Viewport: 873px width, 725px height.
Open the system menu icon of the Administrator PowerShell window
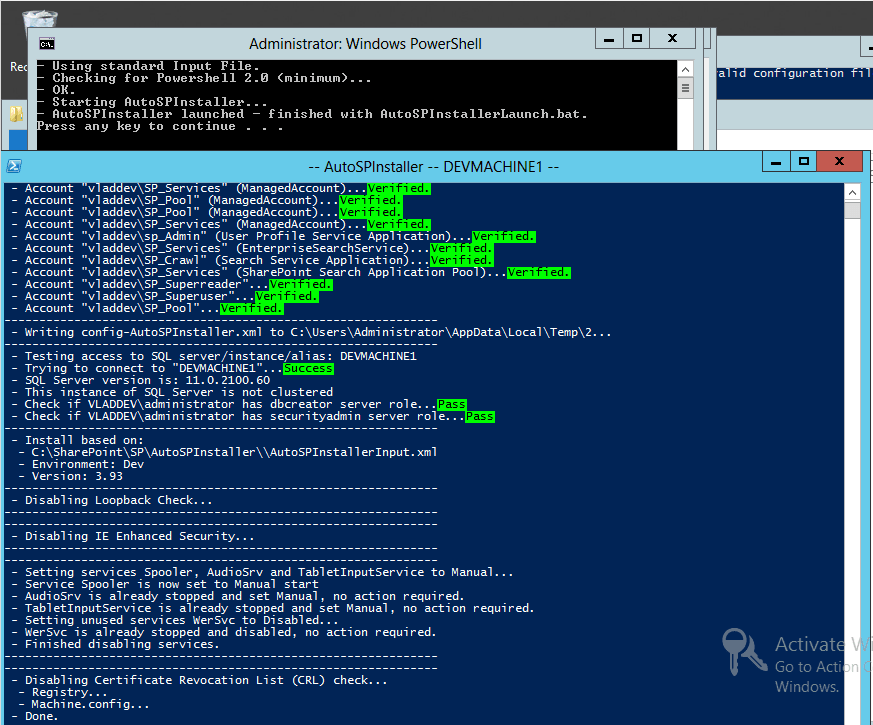pos(47,44)
